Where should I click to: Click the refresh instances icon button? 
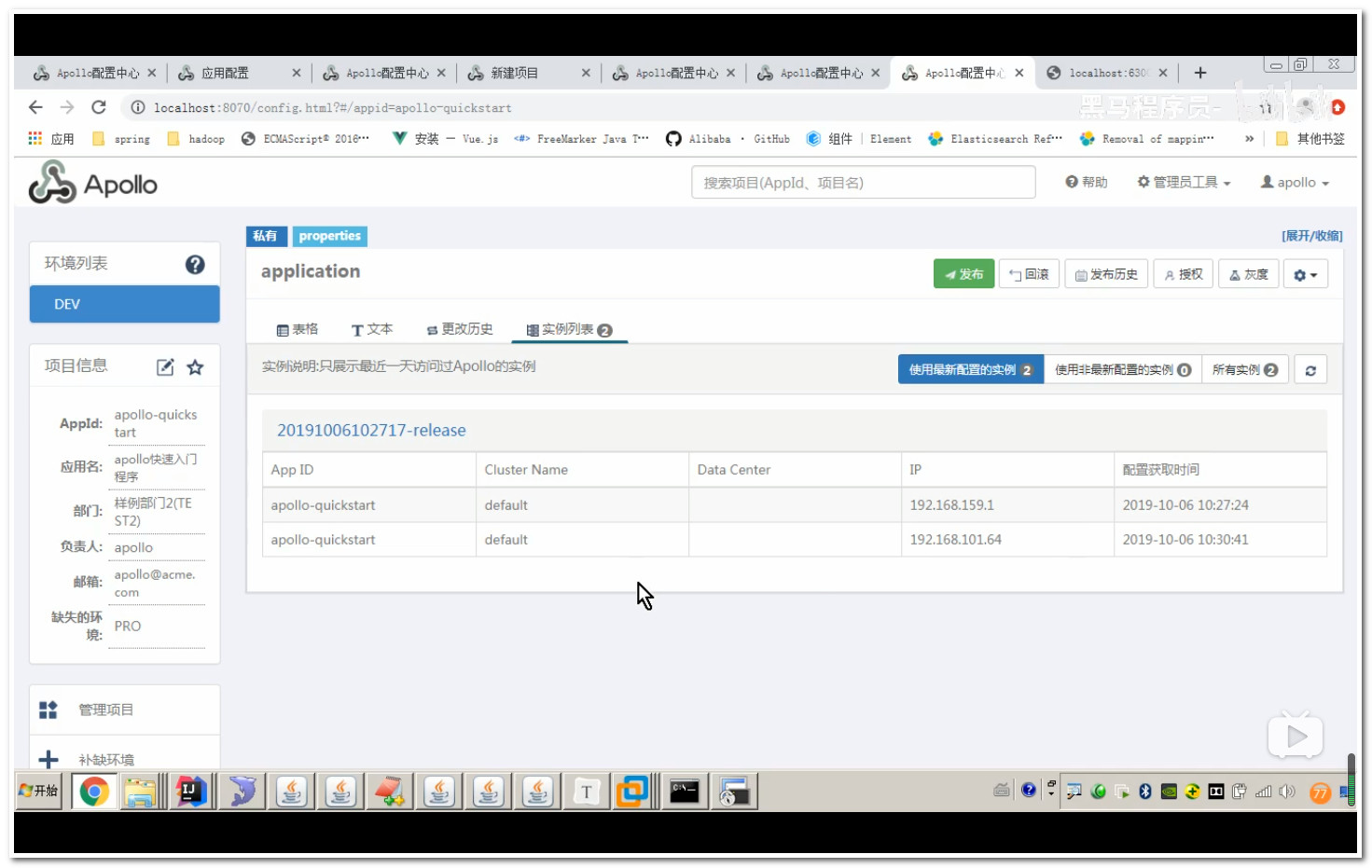coord(1310,370)
